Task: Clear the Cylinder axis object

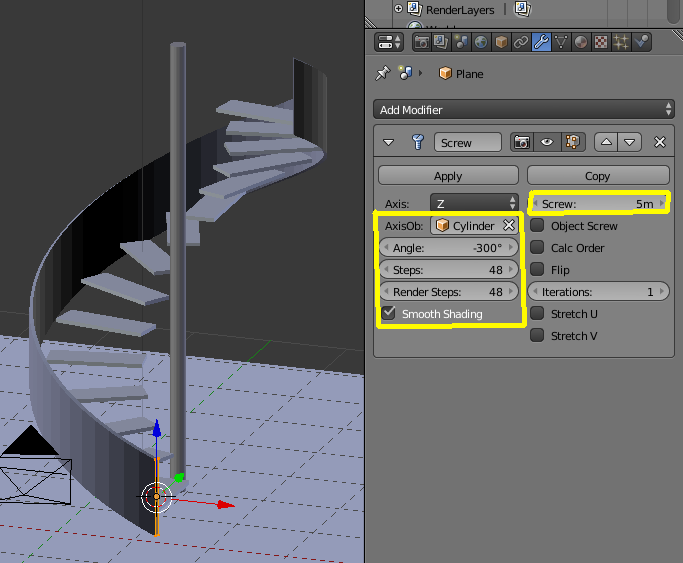Action: tap(509, 226)
